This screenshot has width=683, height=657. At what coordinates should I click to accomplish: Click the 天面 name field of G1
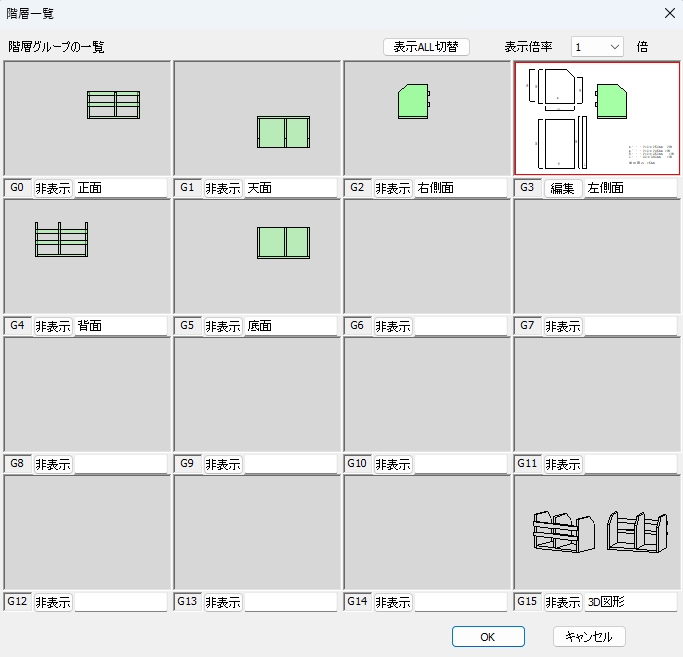pyautogui.click(x=291, y=188)
